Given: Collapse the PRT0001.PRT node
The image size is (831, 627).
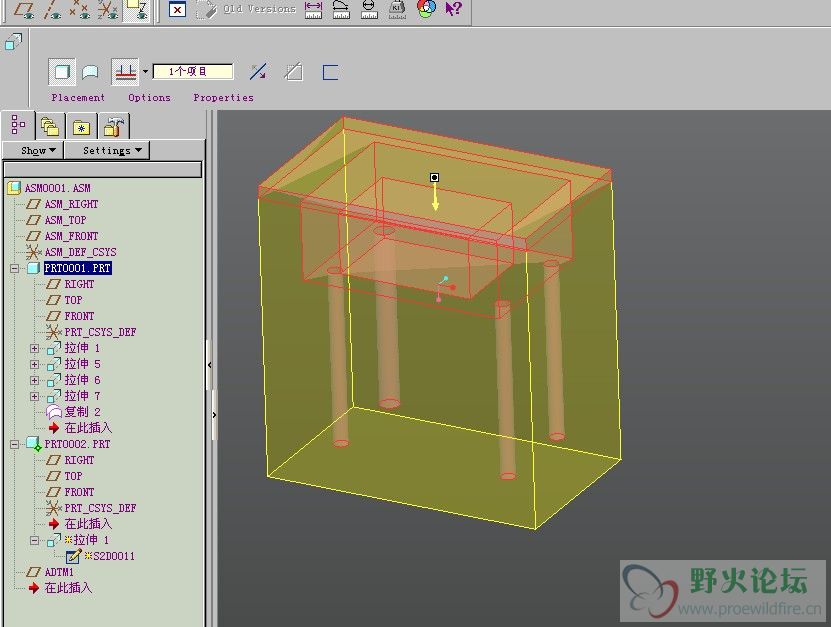Looking at the screenshot, I should coord(14,268).
